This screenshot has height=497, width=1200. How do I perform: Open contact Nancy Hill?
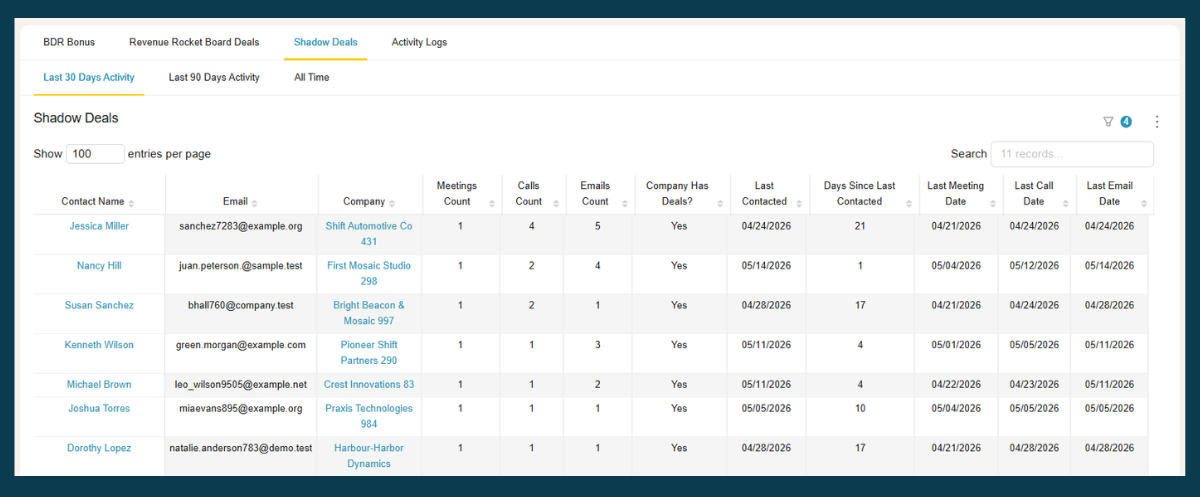[99, 266]
